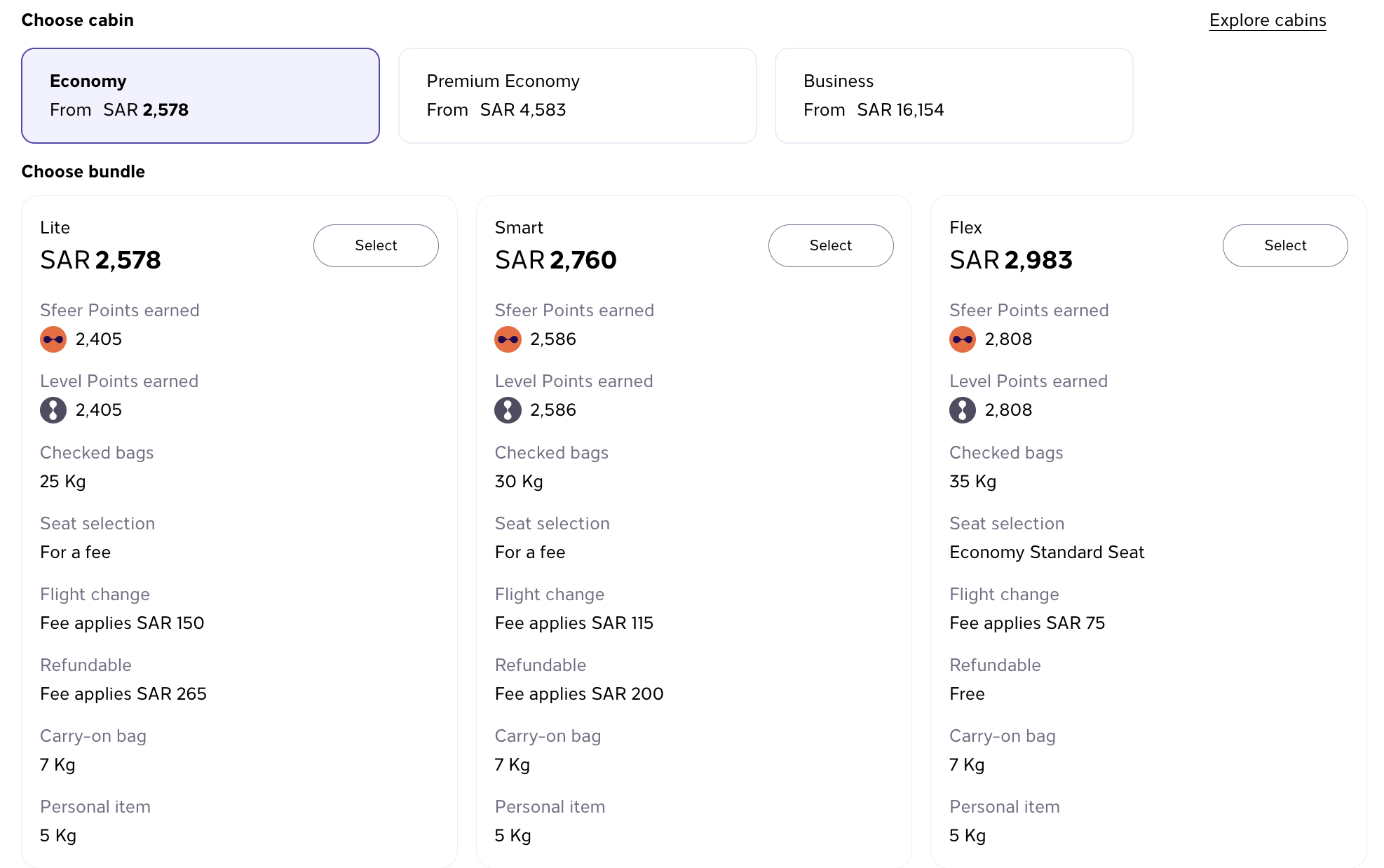Click the Flex bundle title
The width and height of the screenshot is (1384, 868).
pyautogui.click(x=965, y=228)
